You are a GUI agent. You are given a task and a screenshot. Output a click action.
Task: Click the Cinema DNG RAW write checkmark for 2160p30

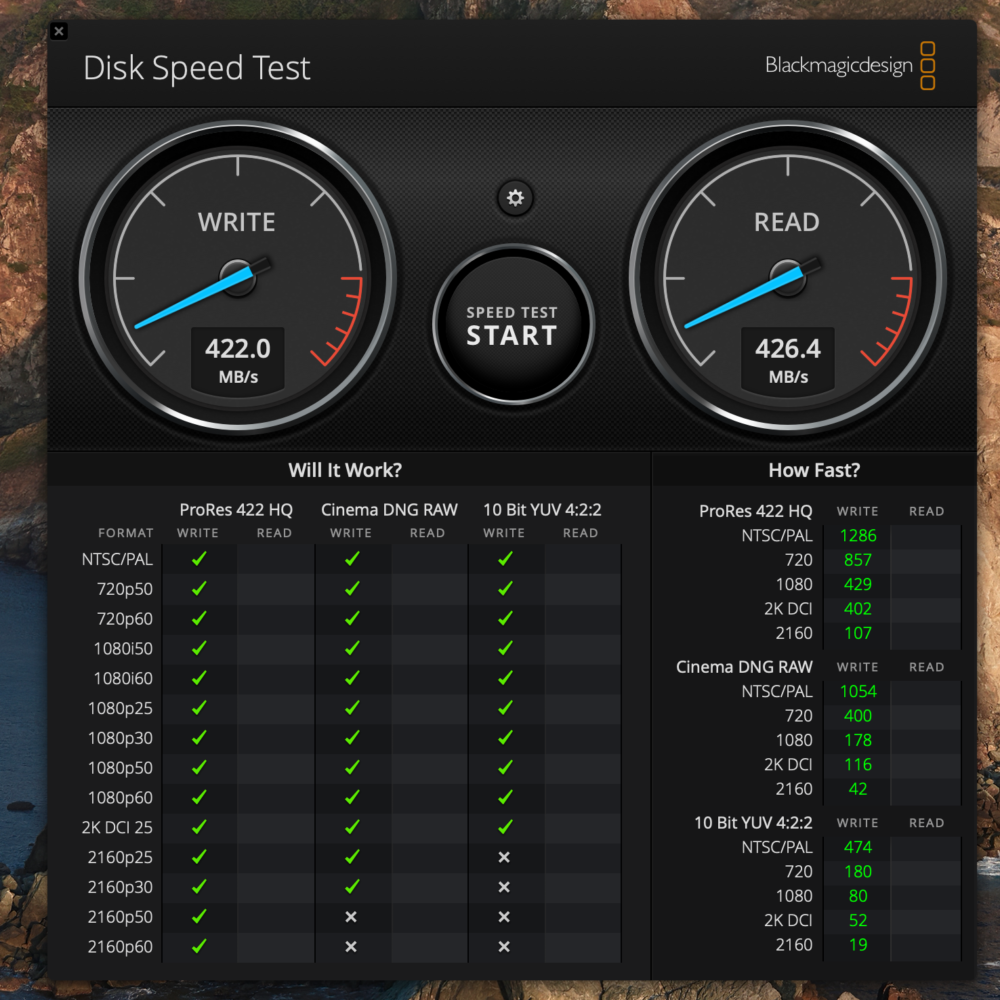pyautogui.click(x=352, y=887)
